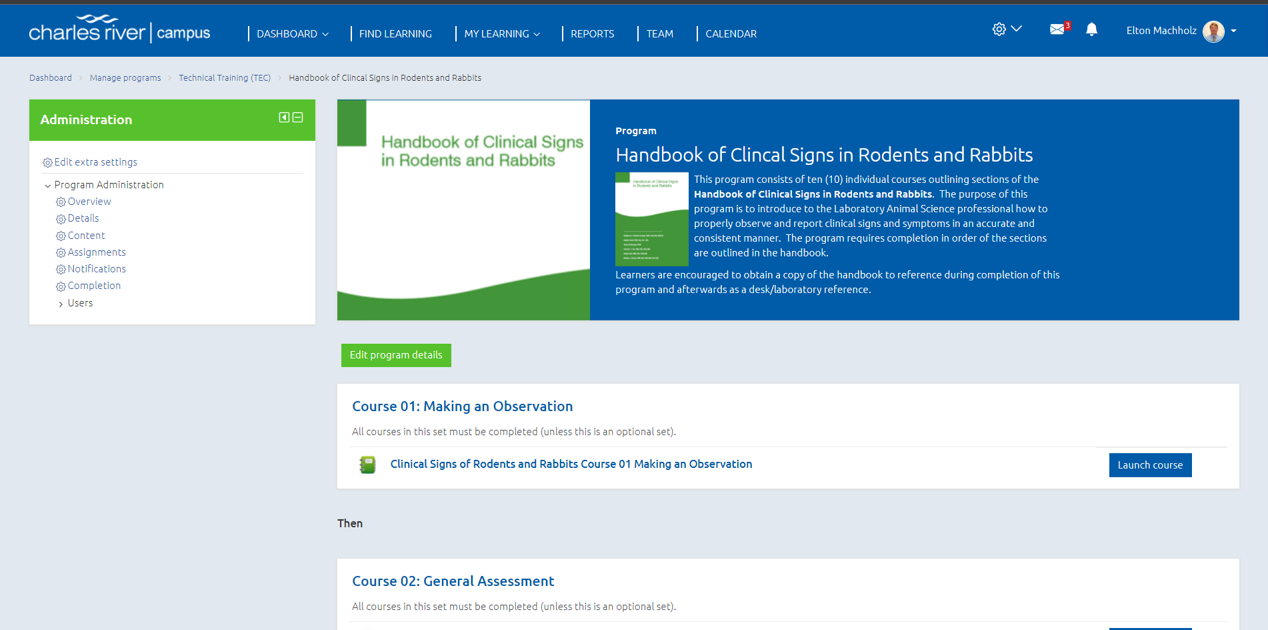Open the Overview admin link
This screenshot has height=630, width=1268.
coord(89,202)
